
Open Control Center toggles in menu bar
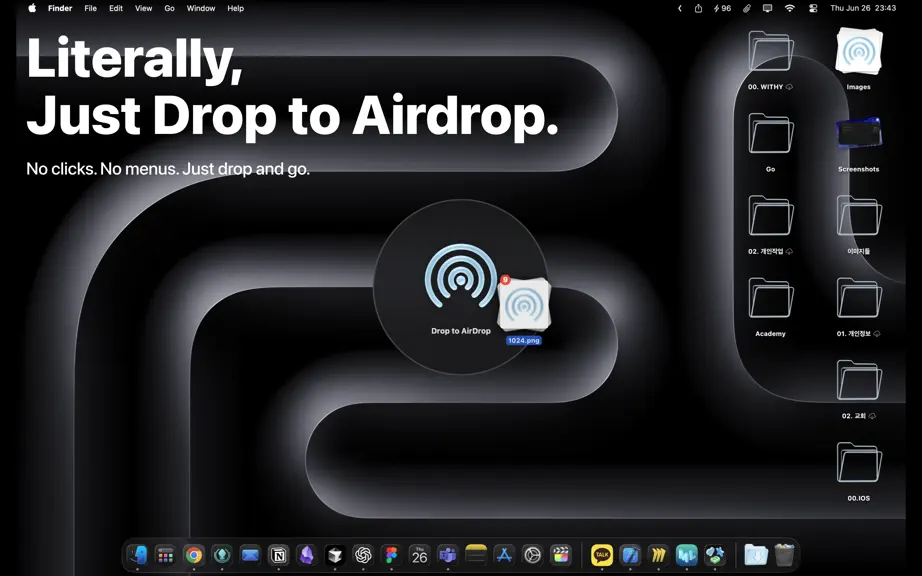click(x=813, y=8)
